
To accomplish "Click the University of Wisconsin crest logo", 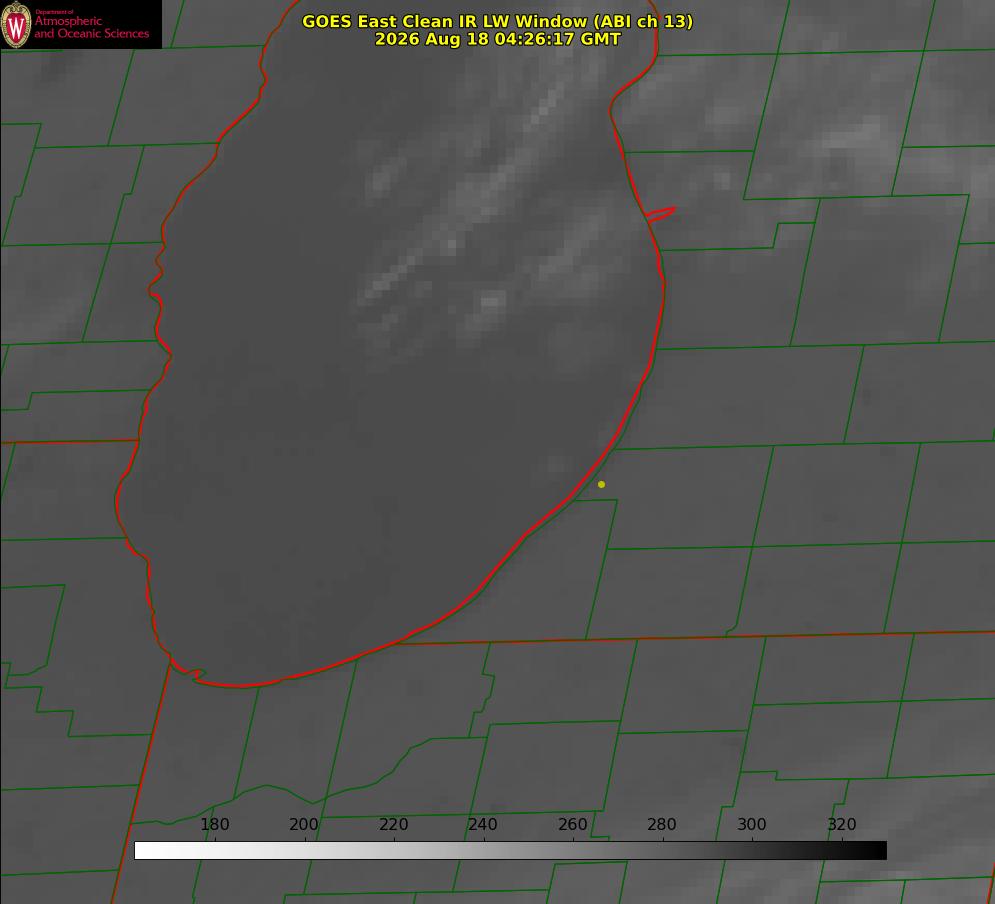I will tap(16, 24).
